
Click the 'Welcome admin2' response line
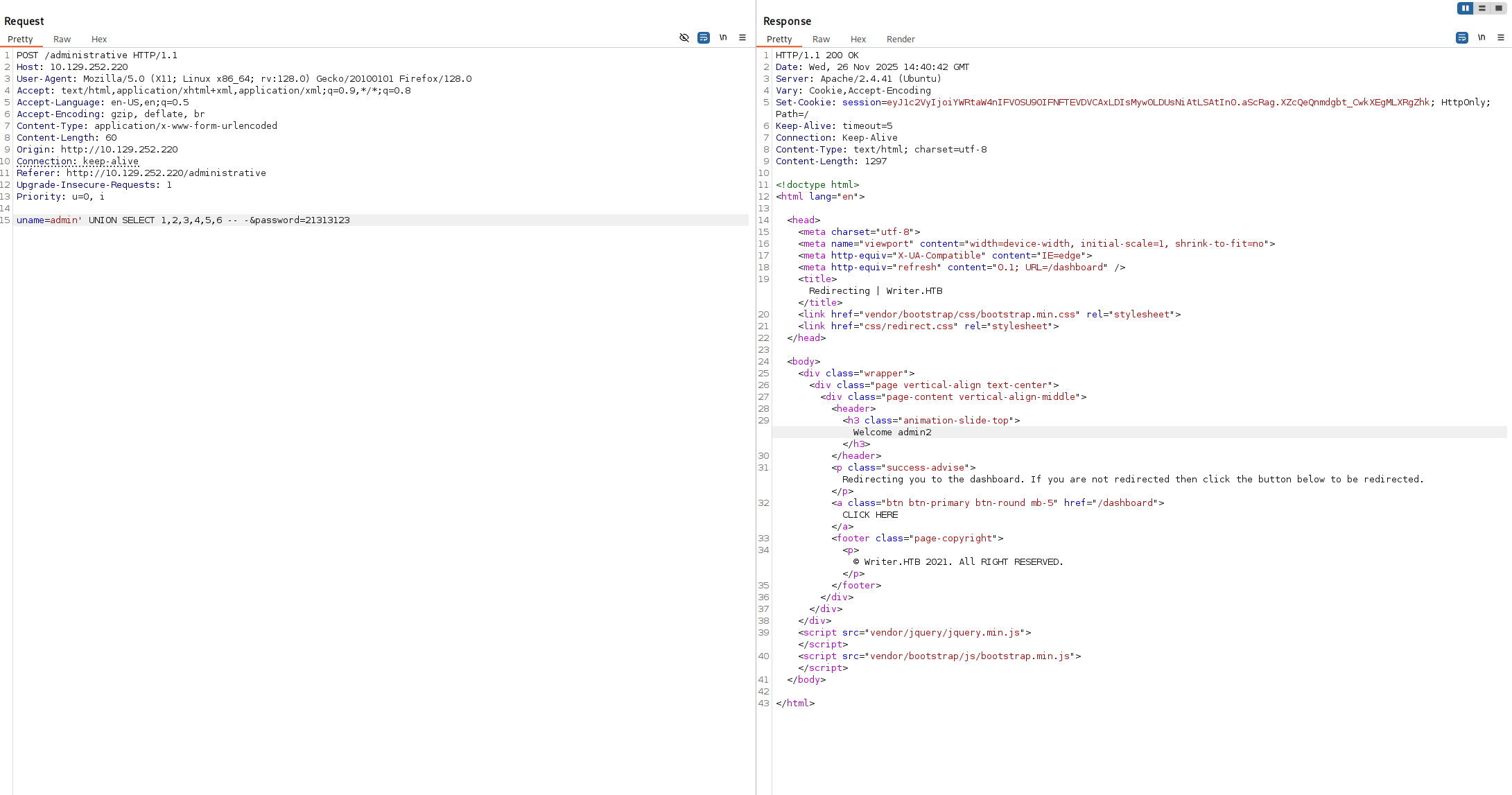click(x=892, y=433)
